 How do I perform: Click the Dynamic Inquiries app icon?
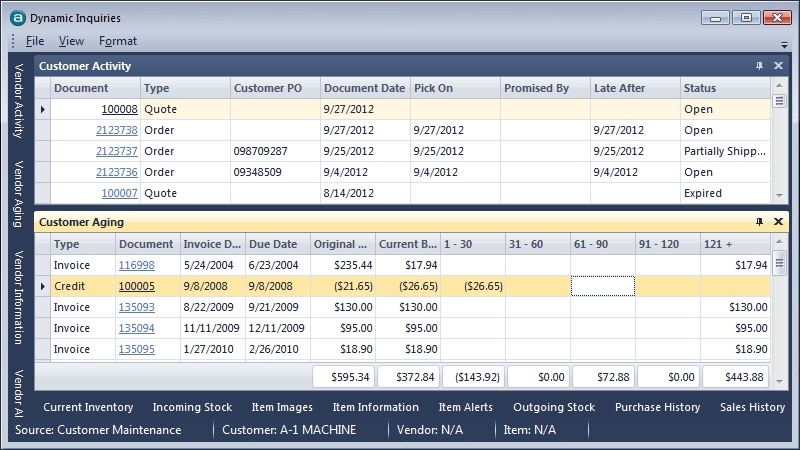(18, 18)
